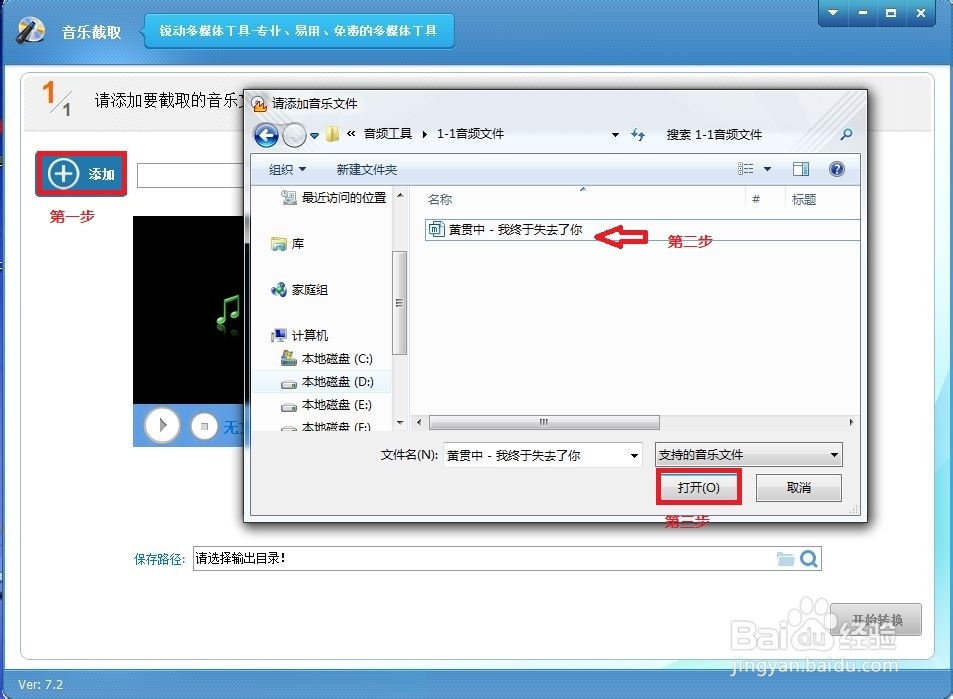Refresh the folder with the refresh icon

[x=638, y=134]
